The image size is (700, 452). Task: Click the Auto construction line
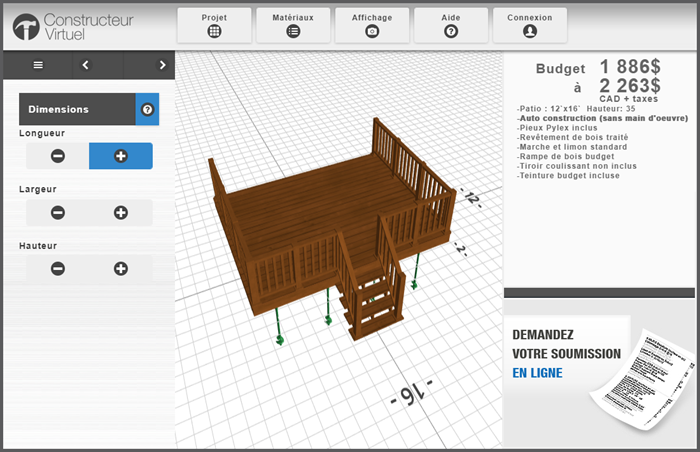(x=603, y=118)
